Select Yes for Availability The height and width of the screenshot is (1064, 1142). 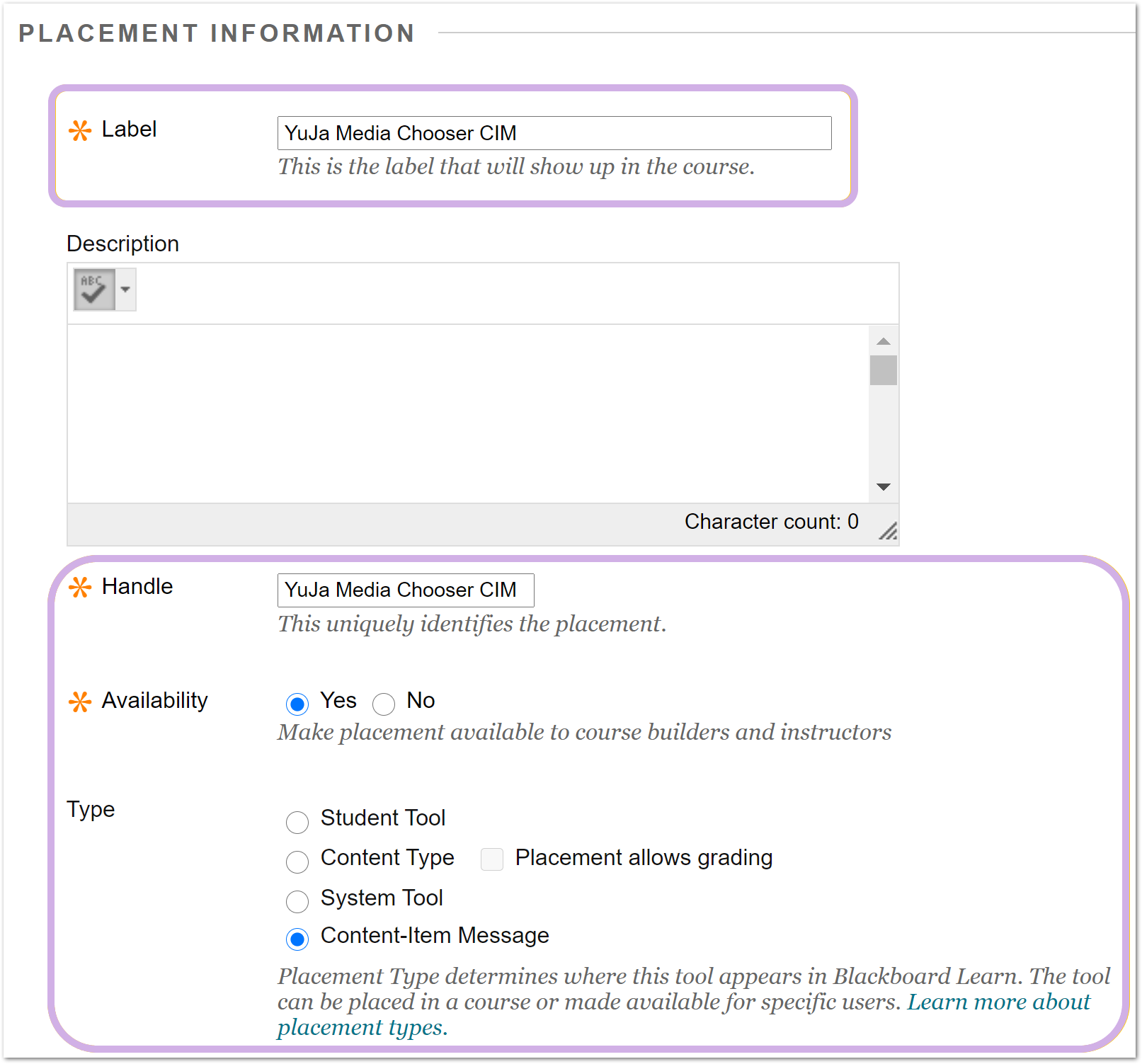297,704
